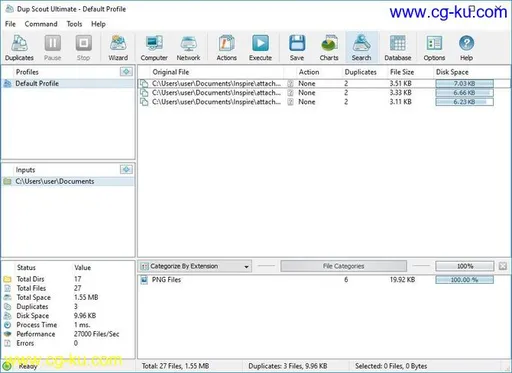
Task: Sort by Original File column header
Action: [x=171, y=72]
